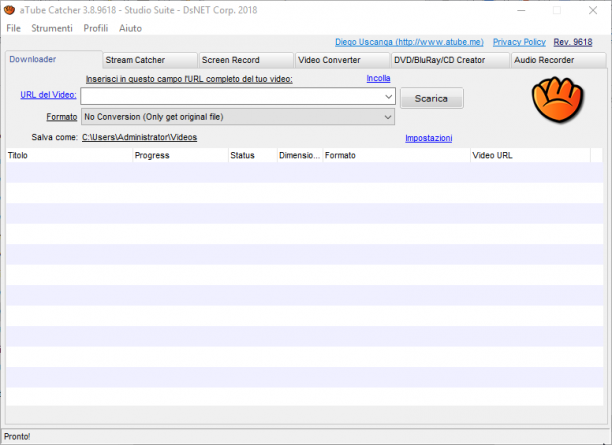Expand the URL del Video dropdown arrow

[388, 96]
